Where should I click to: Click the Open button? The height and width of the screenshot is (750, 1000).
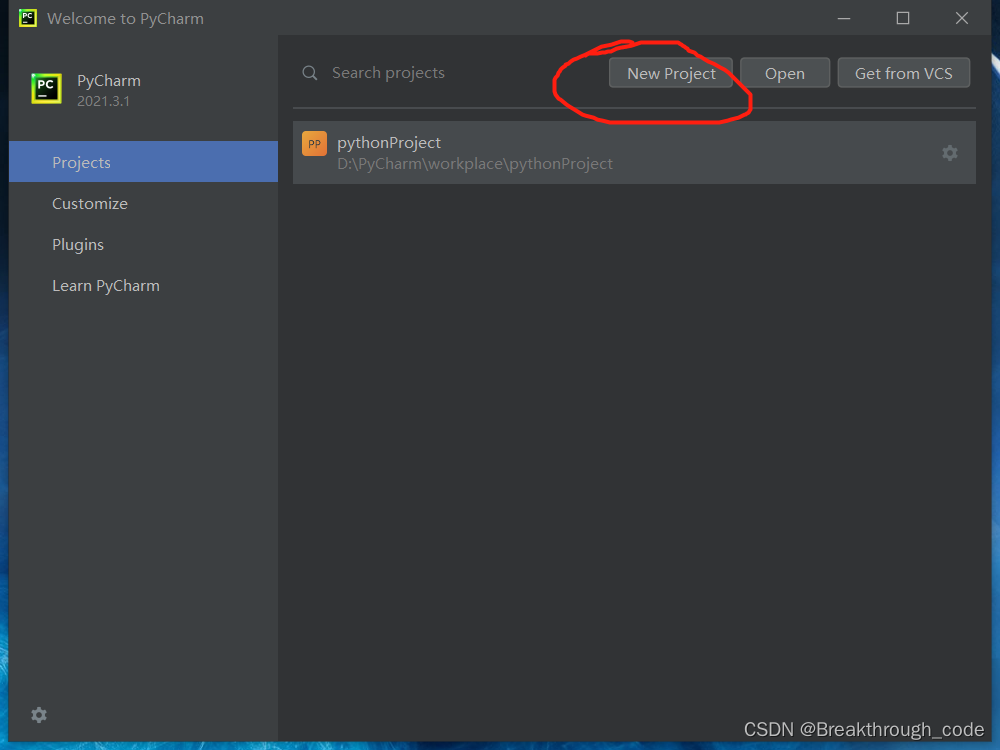coord(784,73)
